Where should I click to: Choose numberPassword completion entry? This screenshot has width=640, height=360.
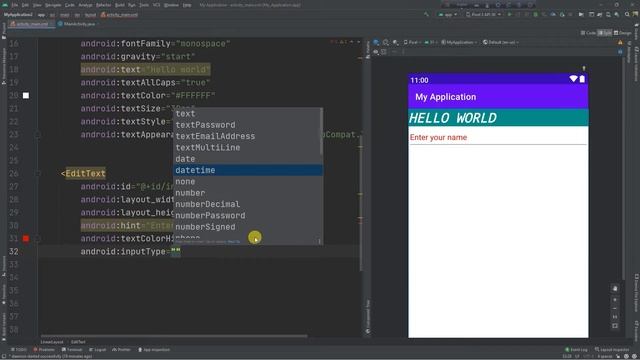248,216
